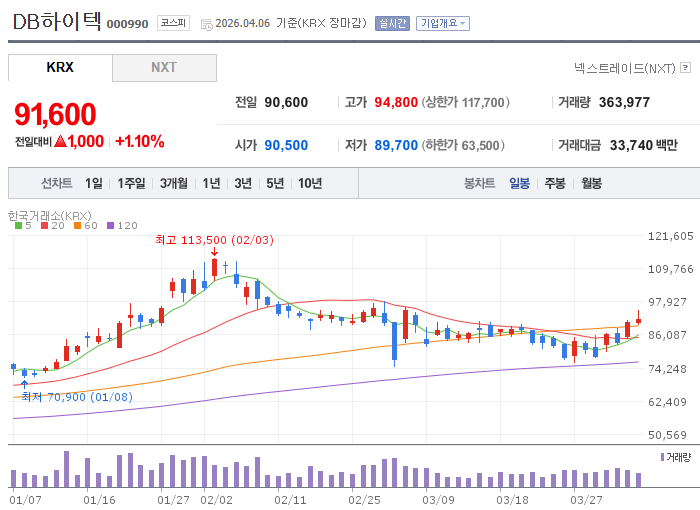Click the red up-triangle price change icon
The width and height of the screenshot is (700, 510).
coord(60,142)
